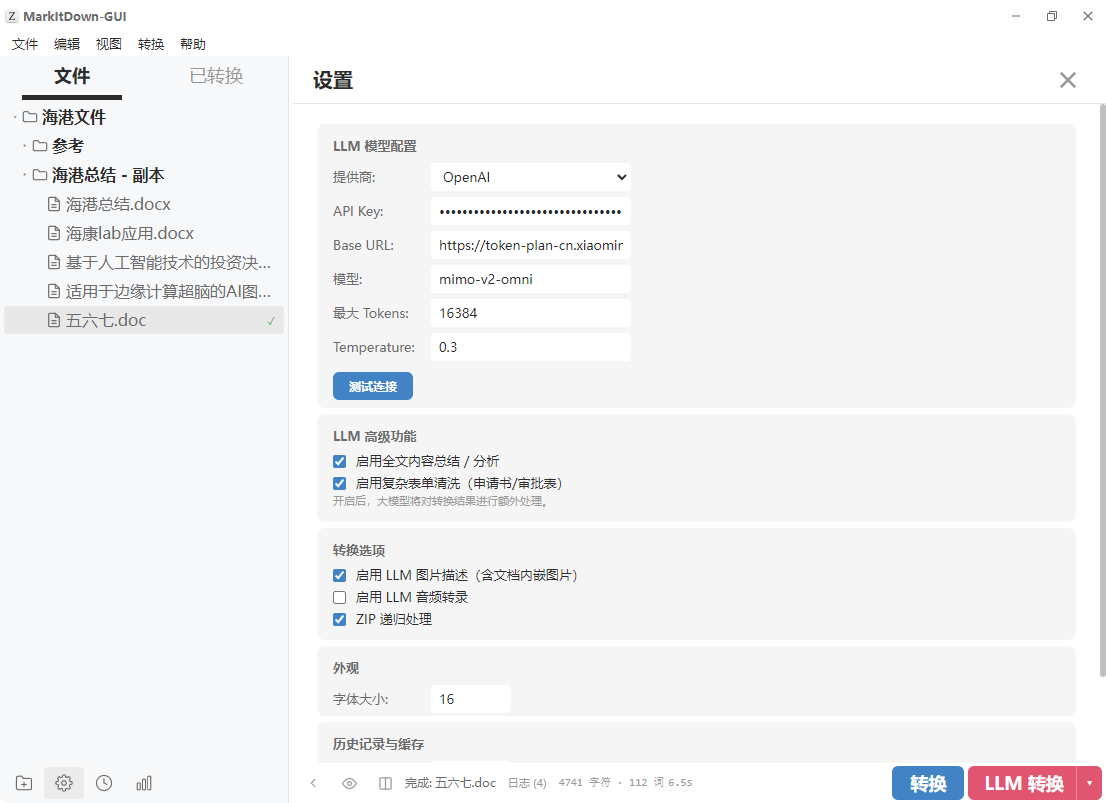Click the settings panel vertical scrollbar

click(x=1102, y=390)
